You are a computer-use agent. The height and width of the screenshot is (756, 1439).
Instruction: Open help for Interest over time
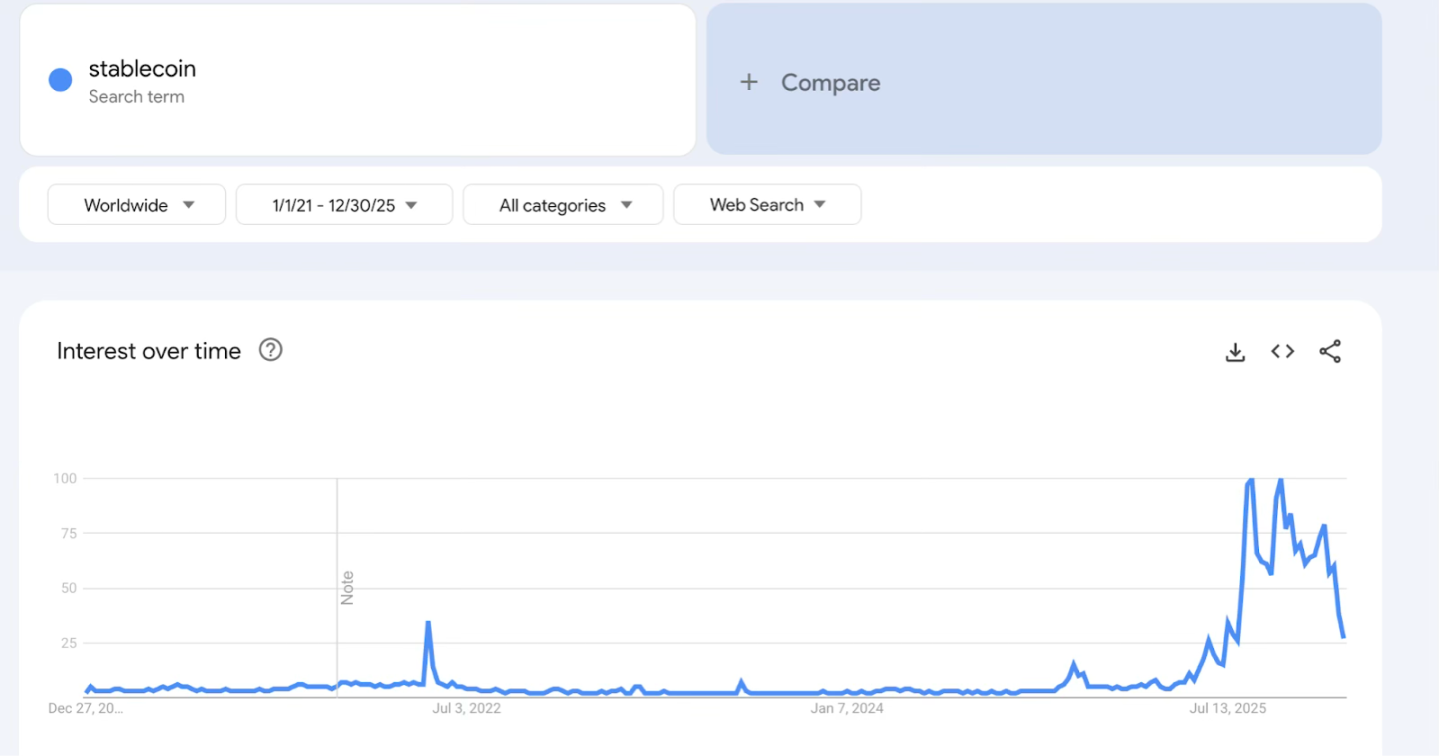270,350
